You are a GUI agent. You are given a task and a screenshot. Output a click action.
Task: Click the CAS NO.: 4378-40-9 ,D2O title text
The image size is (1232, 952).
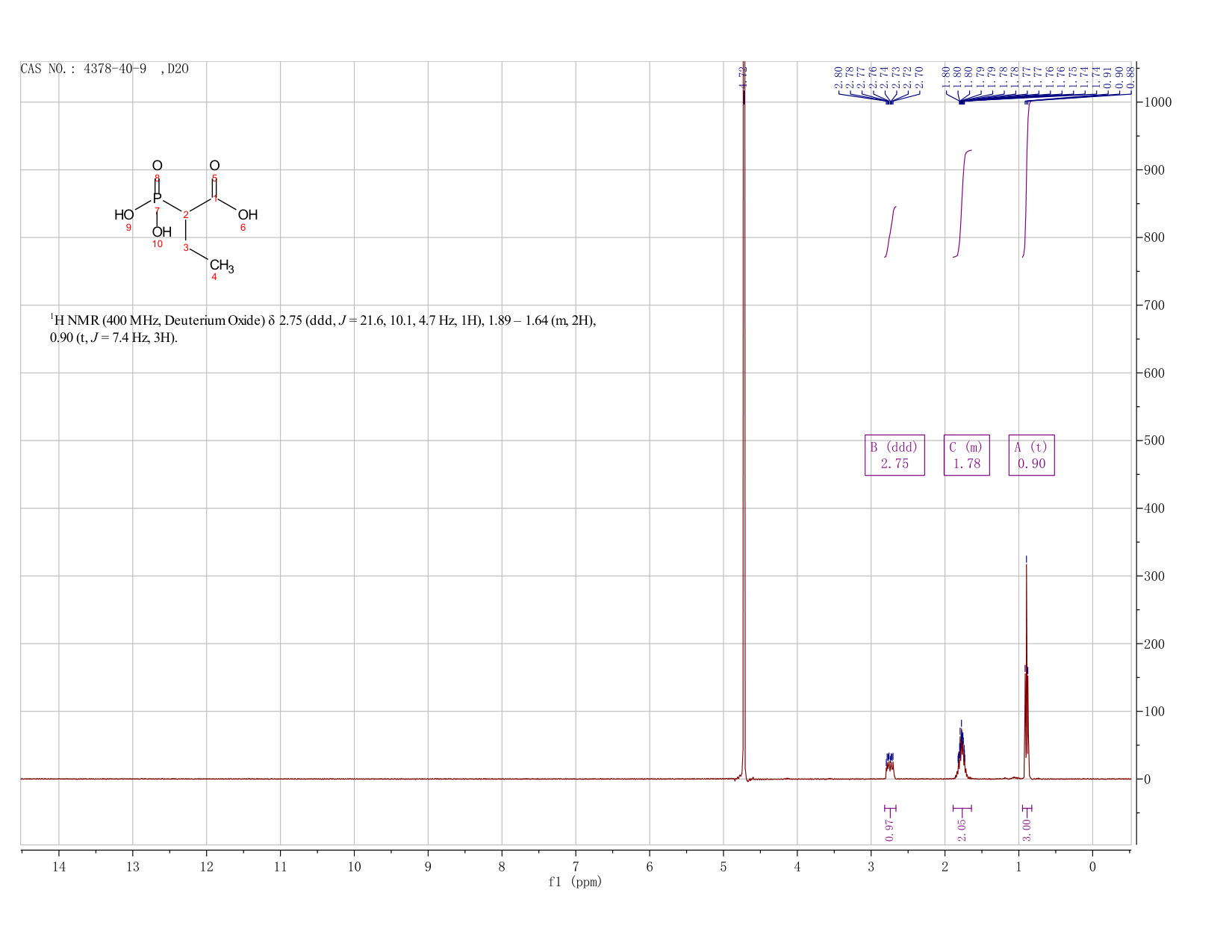point(105,69)
